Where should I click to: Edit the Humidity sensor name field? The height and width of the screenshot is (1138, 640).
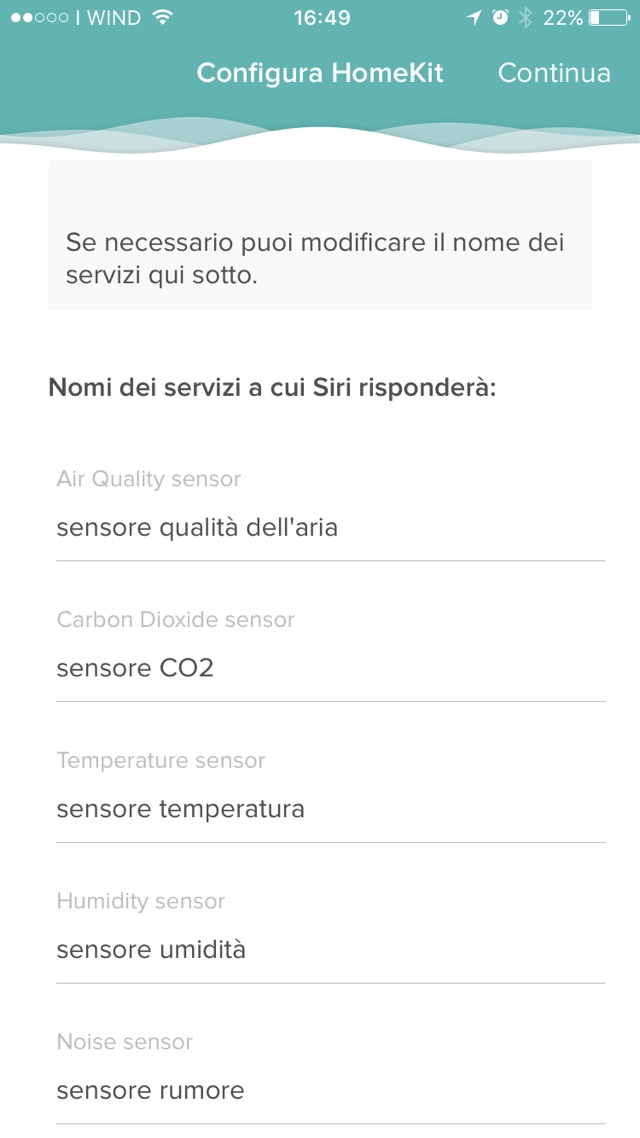pos(330,950)
